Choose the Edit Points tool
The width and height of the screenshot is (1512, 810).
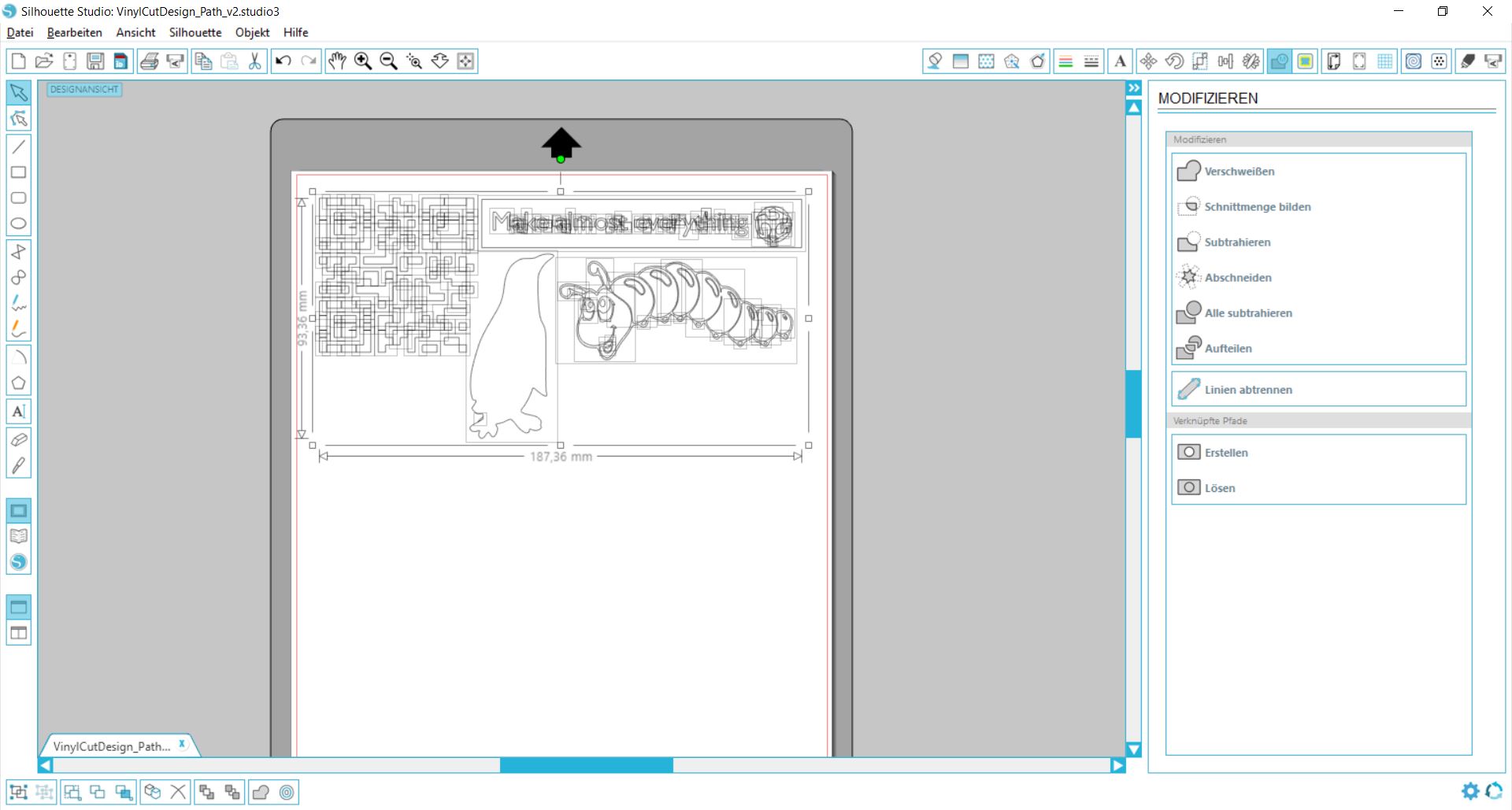(x=19, y=119)
